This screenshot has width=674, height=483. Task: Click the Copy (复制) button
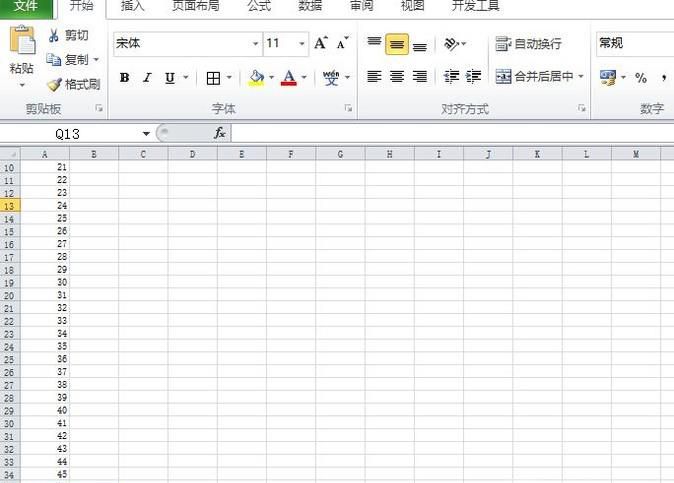click(x=67, y=59)
